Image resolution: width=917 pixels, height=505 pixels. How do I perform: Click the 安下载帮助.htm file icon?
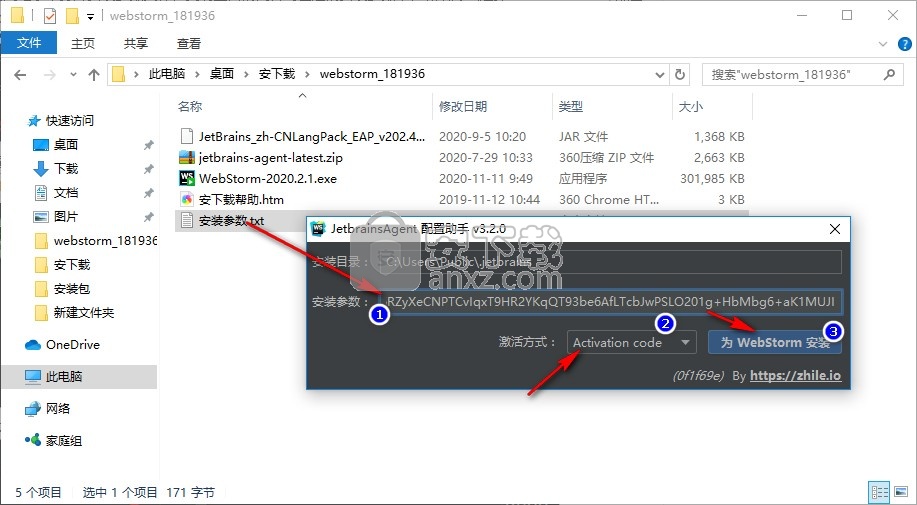187,199
